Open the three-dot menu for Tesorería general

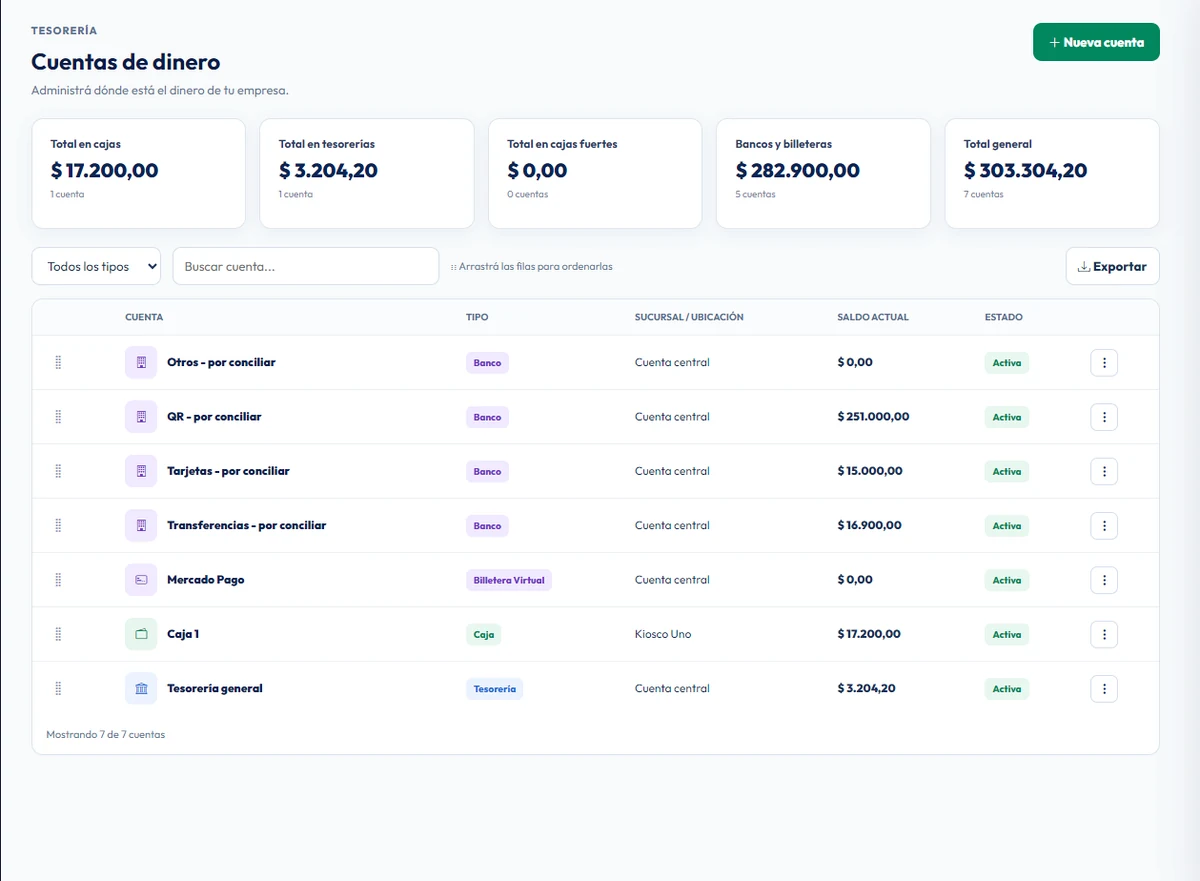pos(1104,688)
